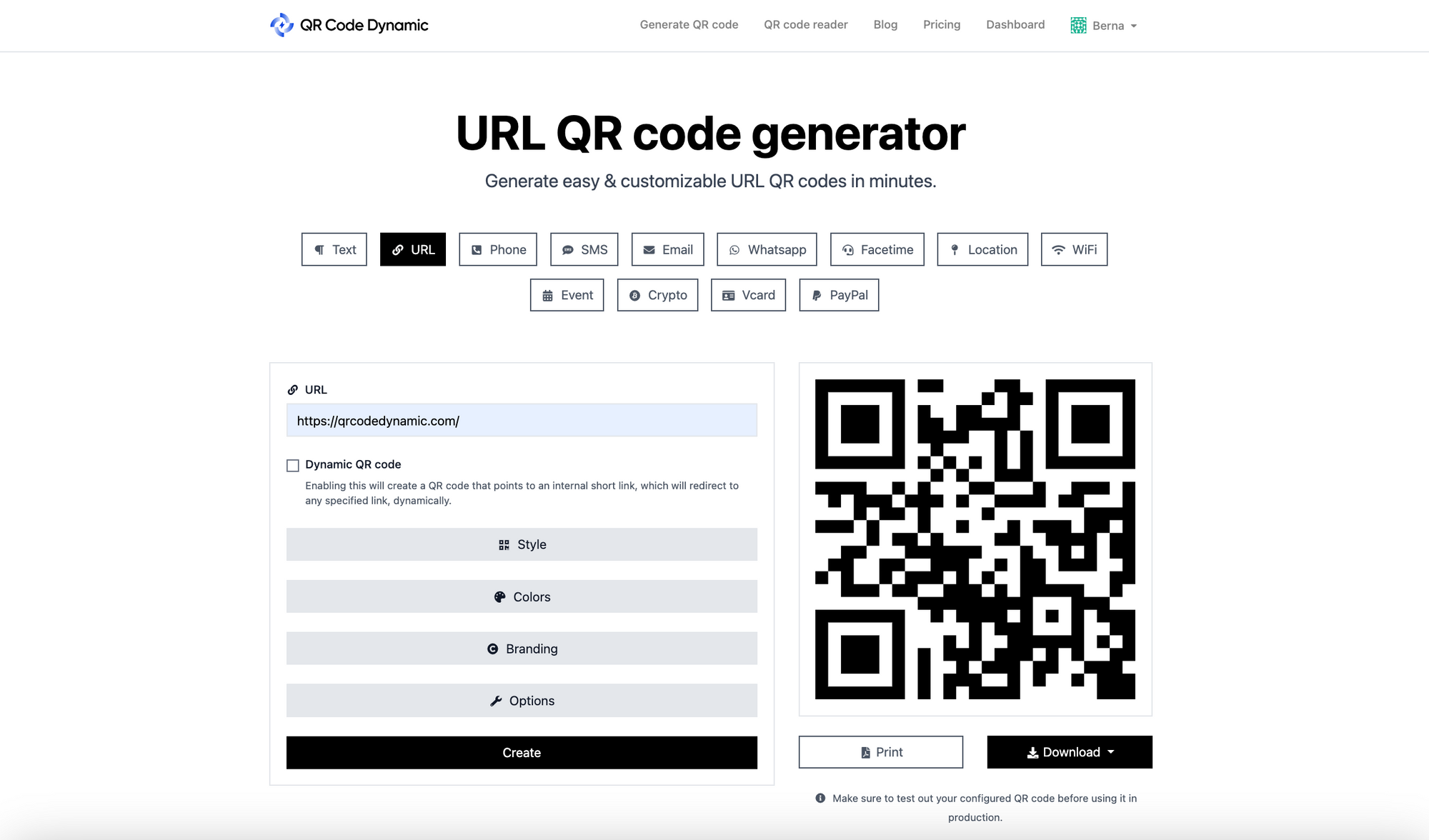
Task: Click the Text QR type icon
Action: [334, 249]
